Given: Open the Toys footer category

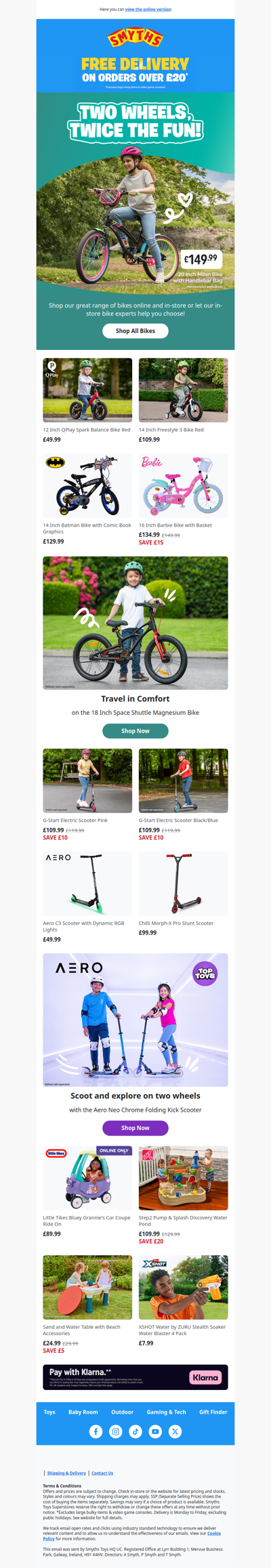Looking at the screenshot, I should pos(49,1412).
